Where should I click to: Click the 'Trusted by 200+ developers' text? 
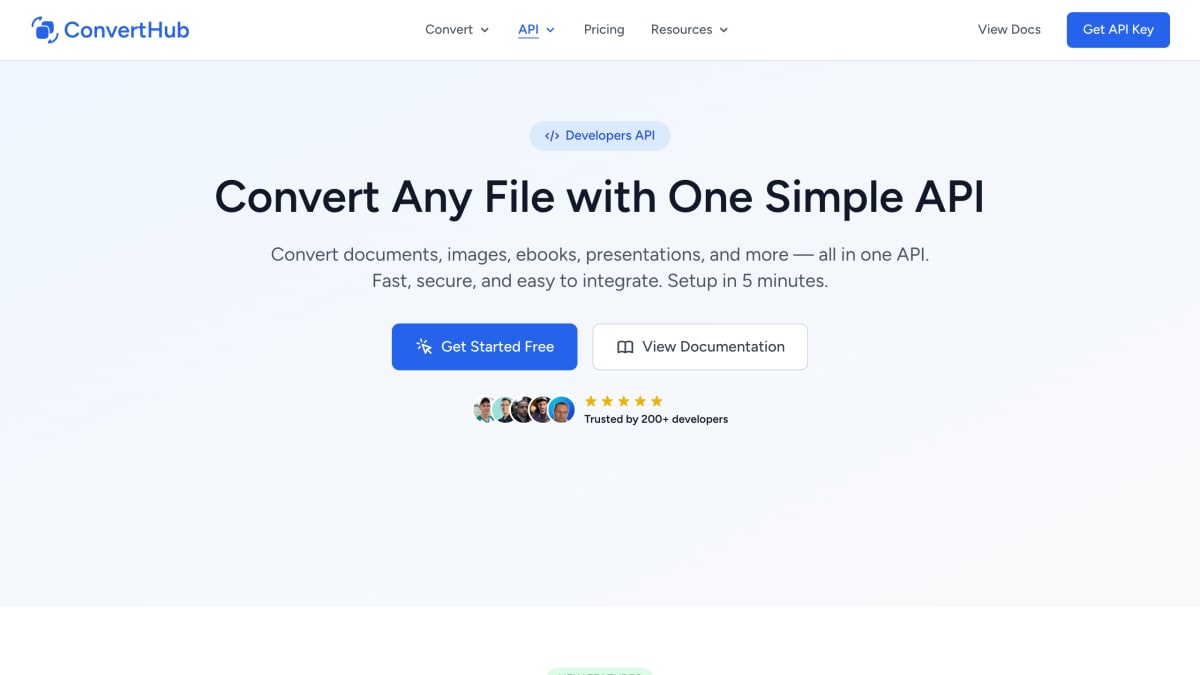[656, 419]
